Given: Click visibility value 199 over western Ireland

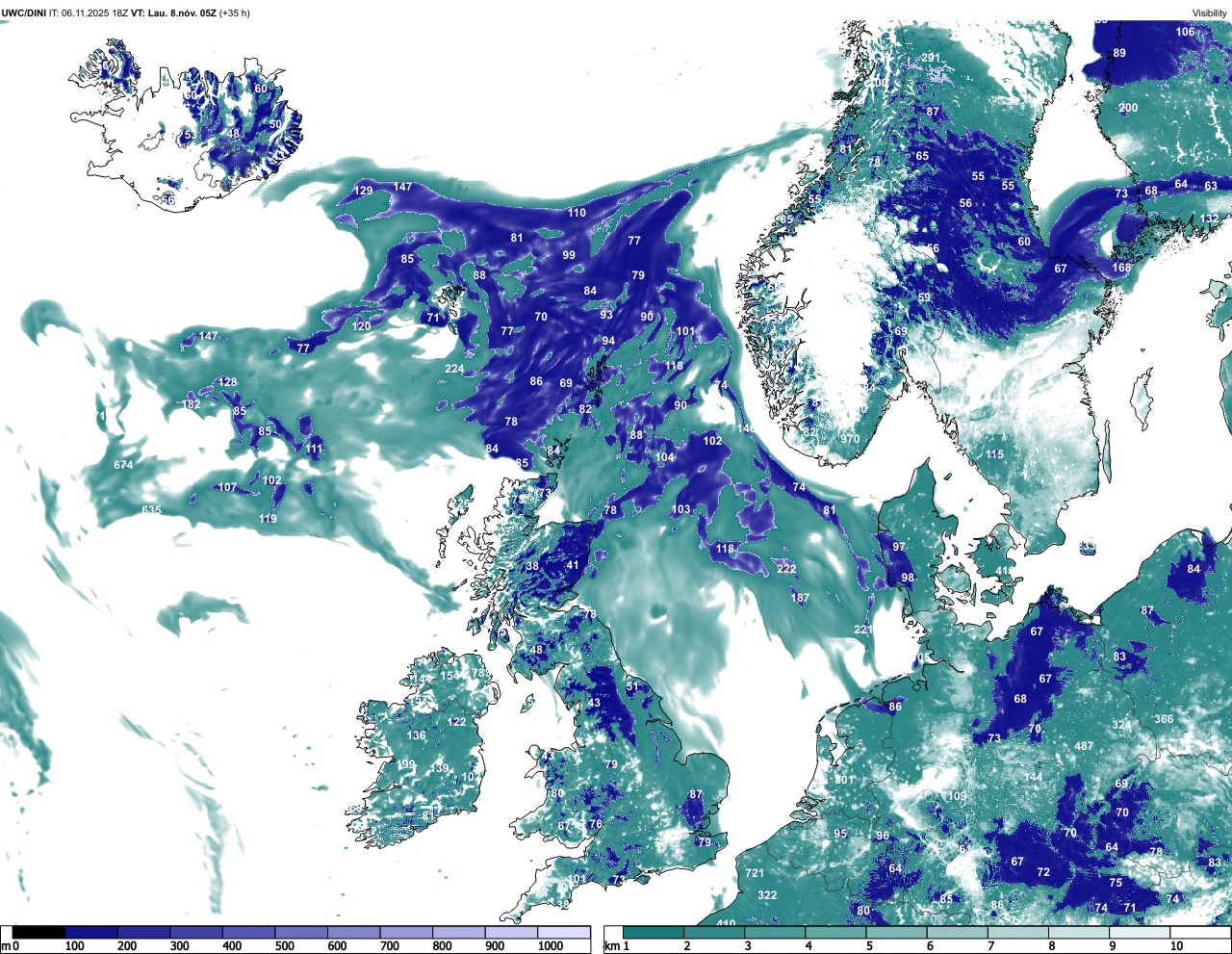Looking at the screenshot, I should [x=406, y=764].
